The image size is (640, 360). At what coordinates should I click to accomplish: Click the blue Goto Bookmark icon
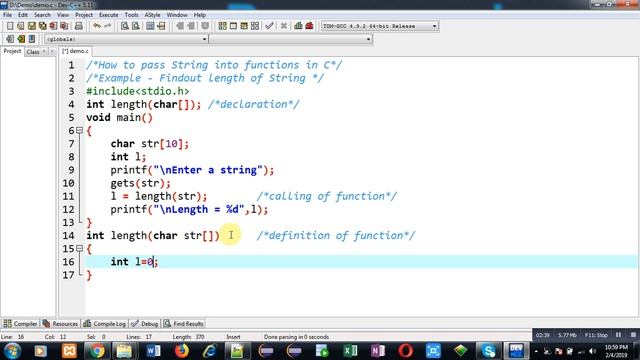click(x=32, y=39)
